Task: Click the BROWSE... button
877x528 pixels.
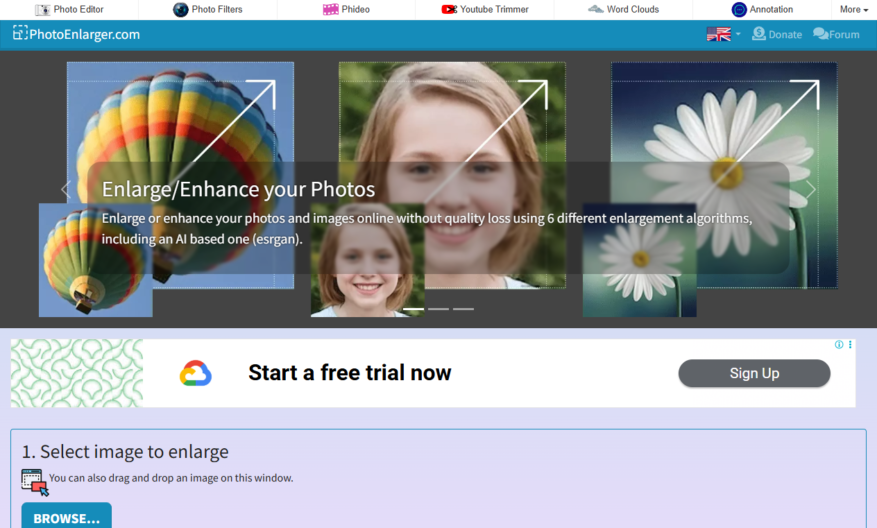Action: point(67,516)
